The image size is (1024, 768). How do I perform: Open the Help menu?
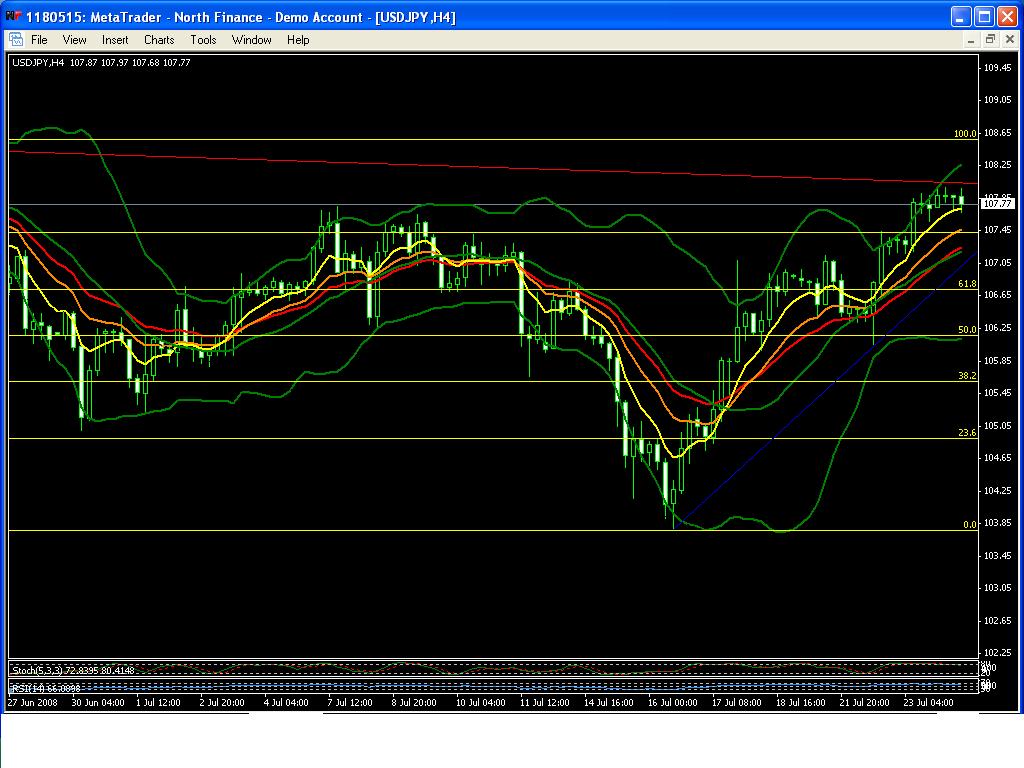point(298,40)
